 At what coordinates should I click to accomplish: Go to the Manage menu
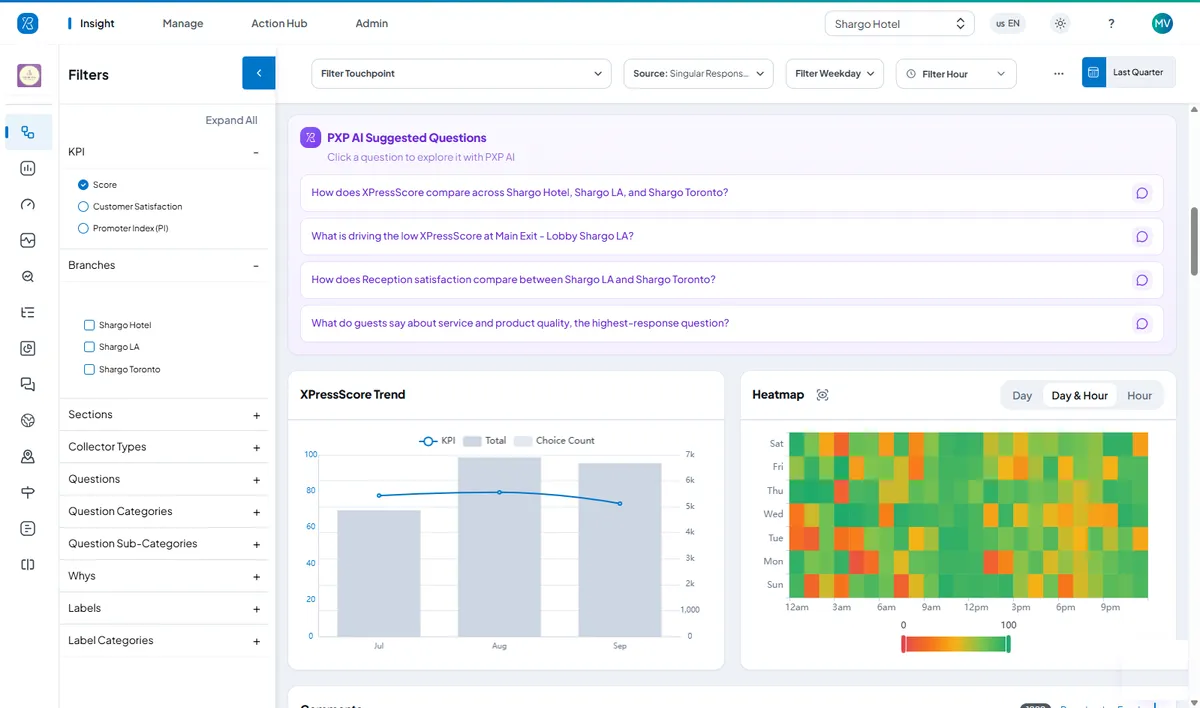click(x=183, y=24)
